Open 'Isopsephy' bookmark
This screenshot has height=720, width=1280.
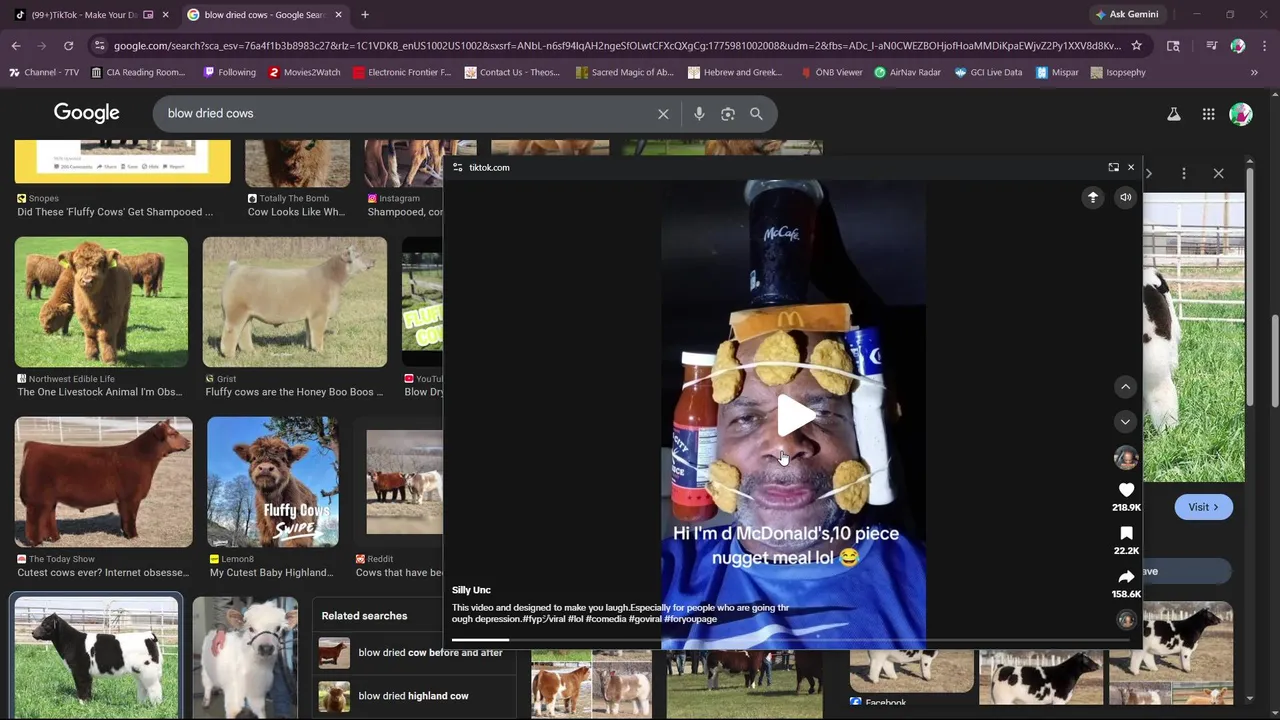(1118, 72)
